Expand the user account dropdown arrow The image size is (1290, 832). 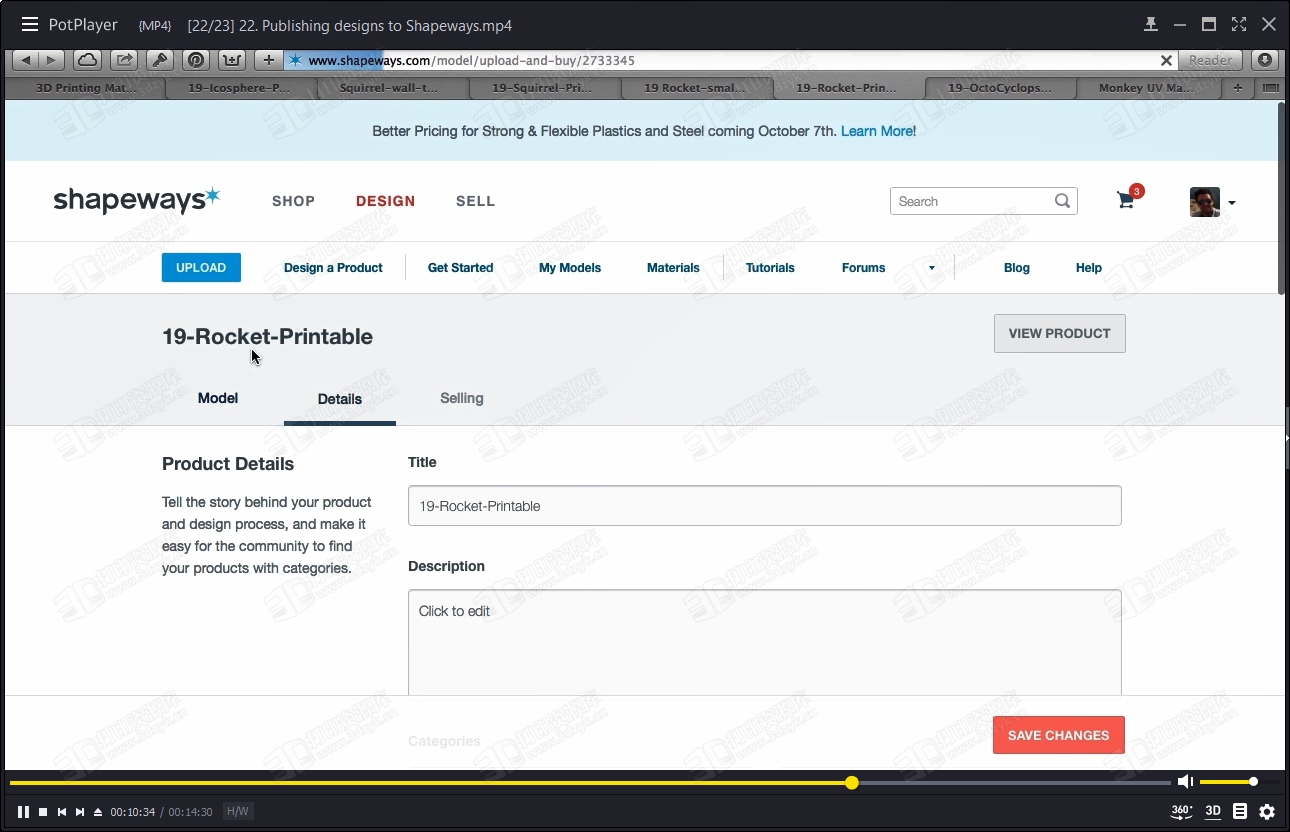[x=1232, y=203]
